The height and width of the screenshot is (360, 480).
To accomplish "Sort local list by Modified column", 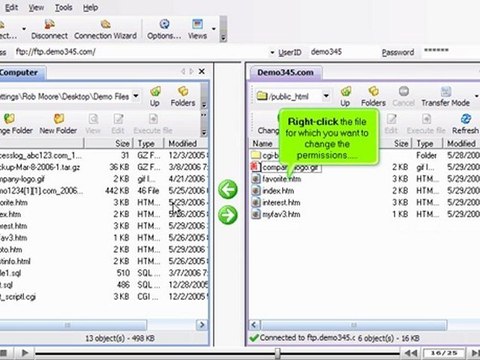I will (187, 144).
